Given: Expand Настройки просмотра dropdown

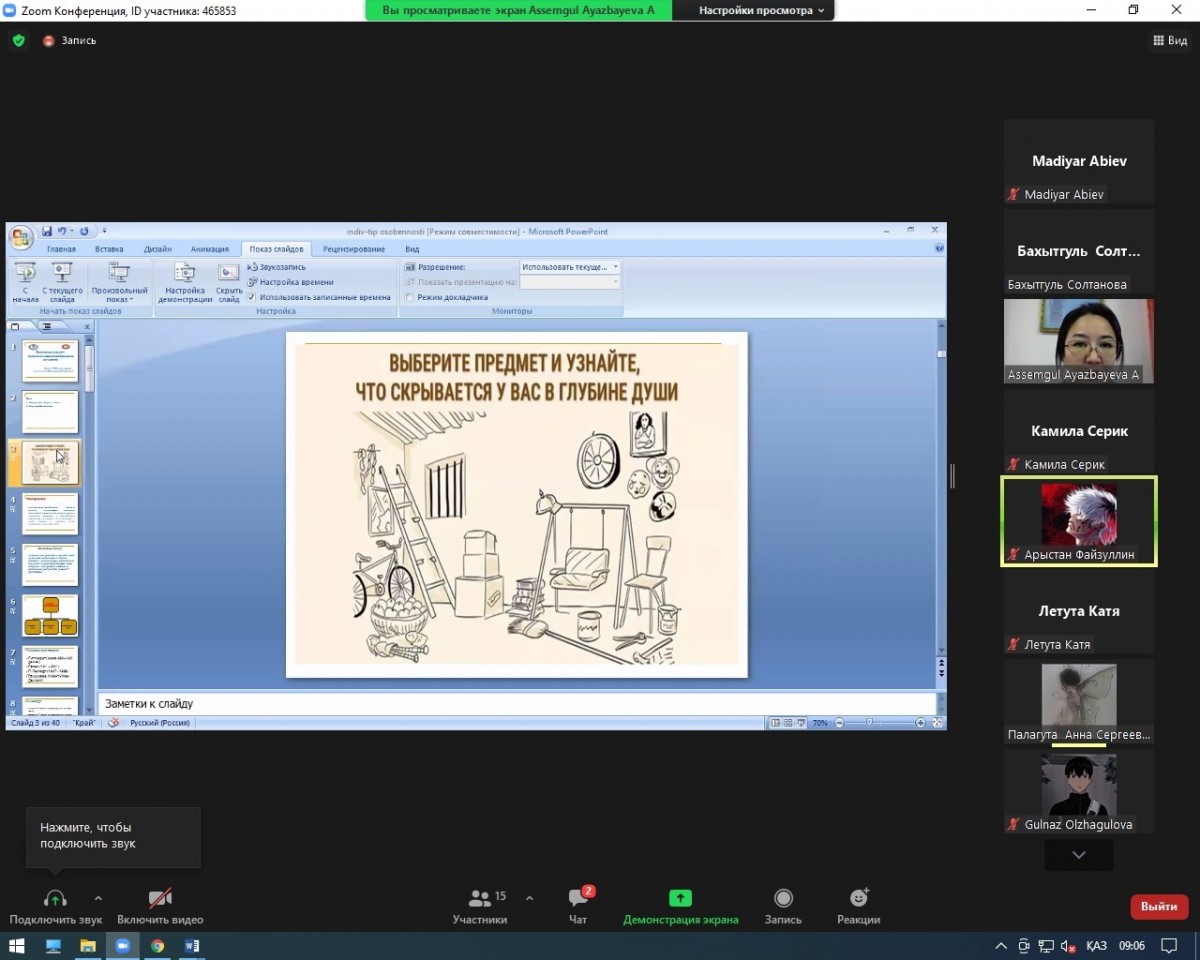Looking at the screenshot, I should click(x=762, y=10).
